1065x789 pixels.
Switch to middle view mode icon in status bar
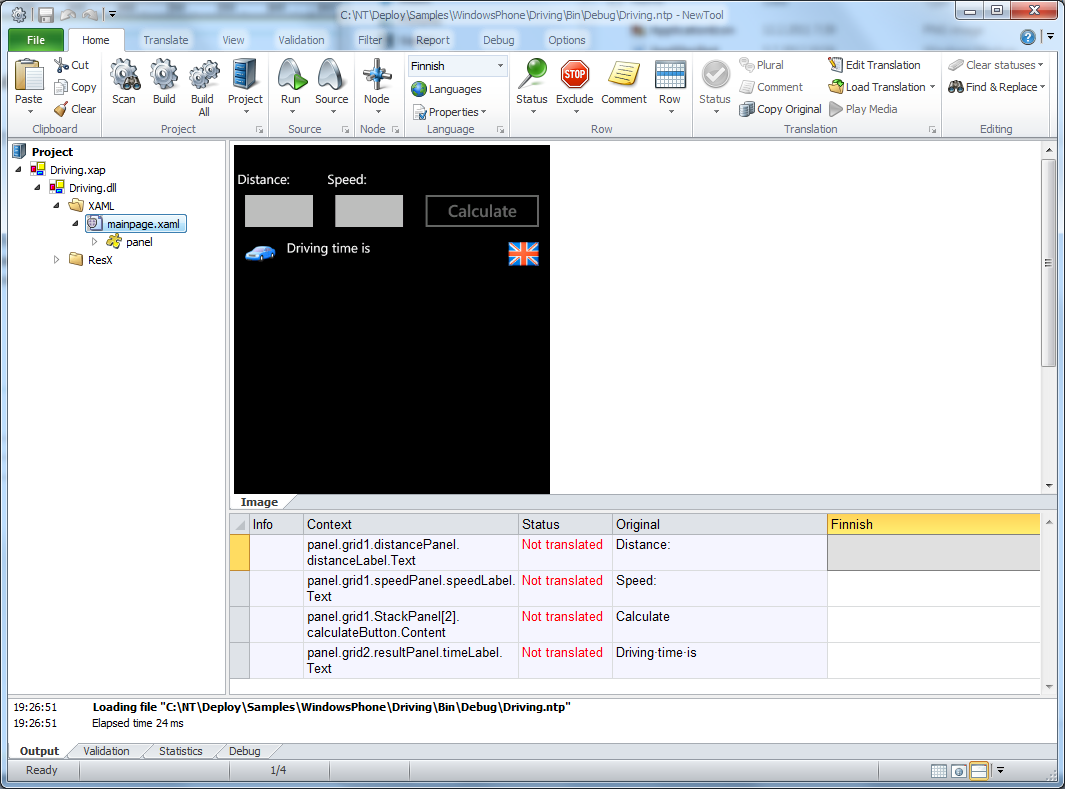point(958,771)
